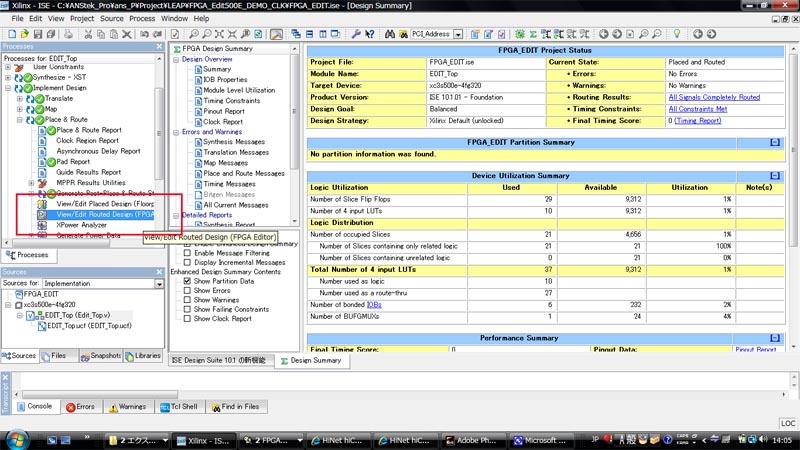The image size is (800, 450).
Task: Open the Pinout Report link
Action: (756, 349)
